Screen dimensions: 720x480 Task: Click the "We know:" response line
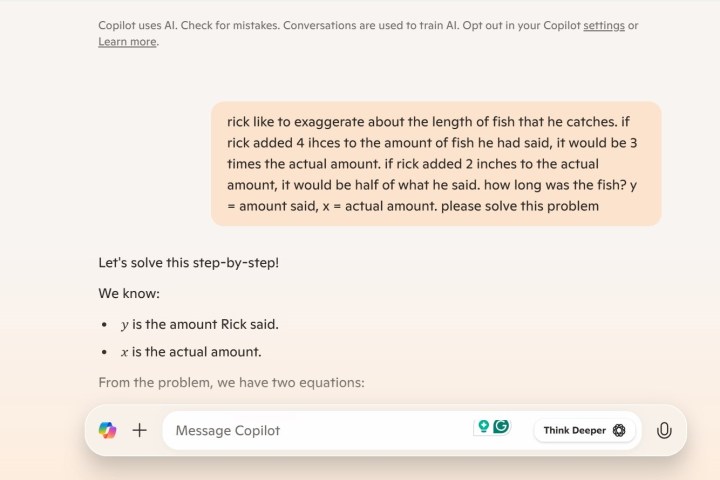pyautogui.click(x=130, y=294)
